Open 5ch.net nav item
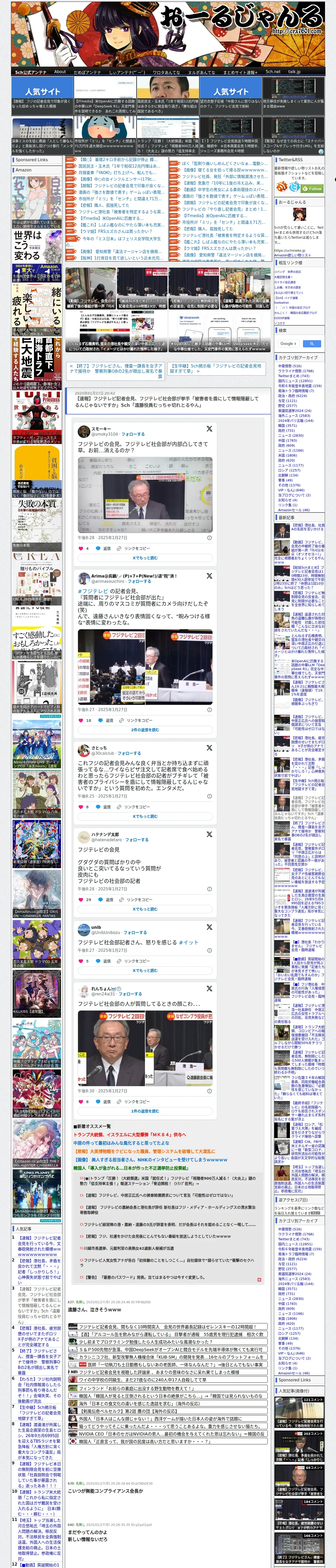 click(273, 72)
